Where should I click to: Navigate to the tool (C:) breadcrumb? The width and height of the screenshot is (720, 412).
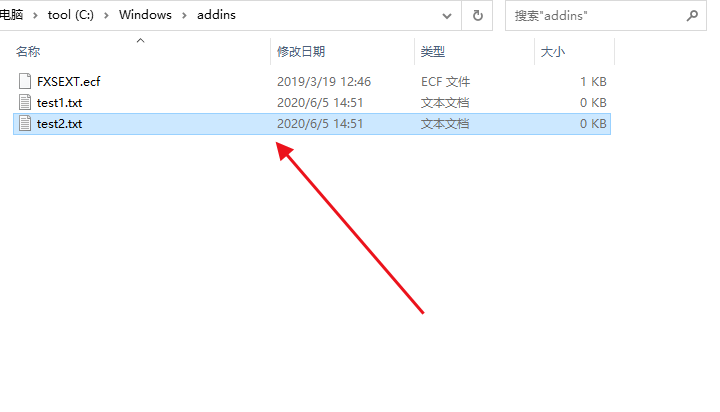pyautogui.click(x=71, y=15)
